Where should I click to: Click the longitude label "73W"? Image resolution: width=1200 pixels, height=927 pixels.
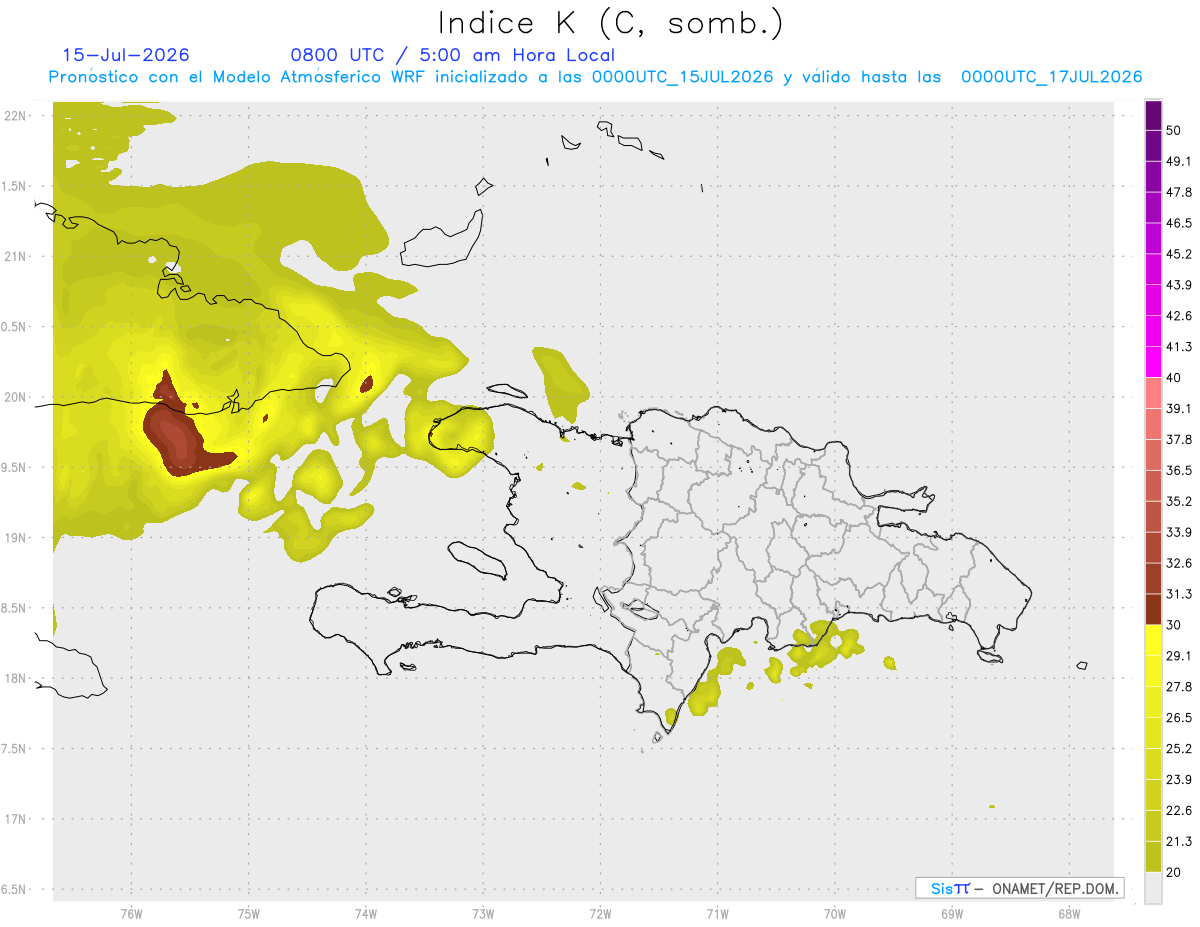(x=482, y=914)
